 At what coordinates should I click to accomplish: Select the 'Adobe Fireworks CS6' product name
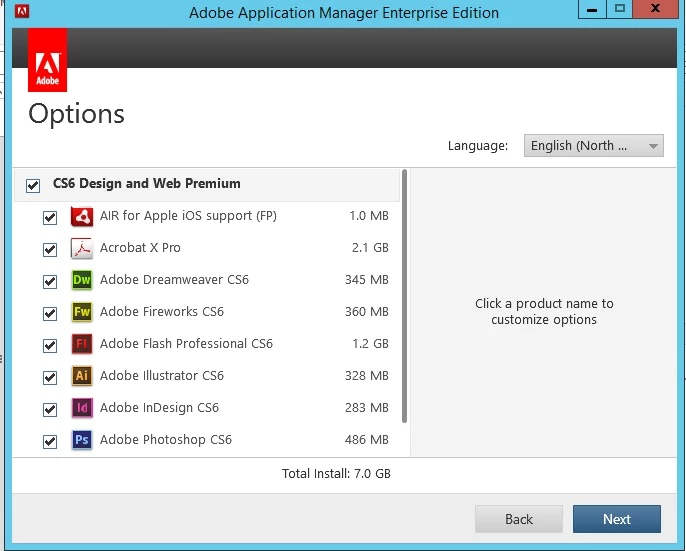161,312
